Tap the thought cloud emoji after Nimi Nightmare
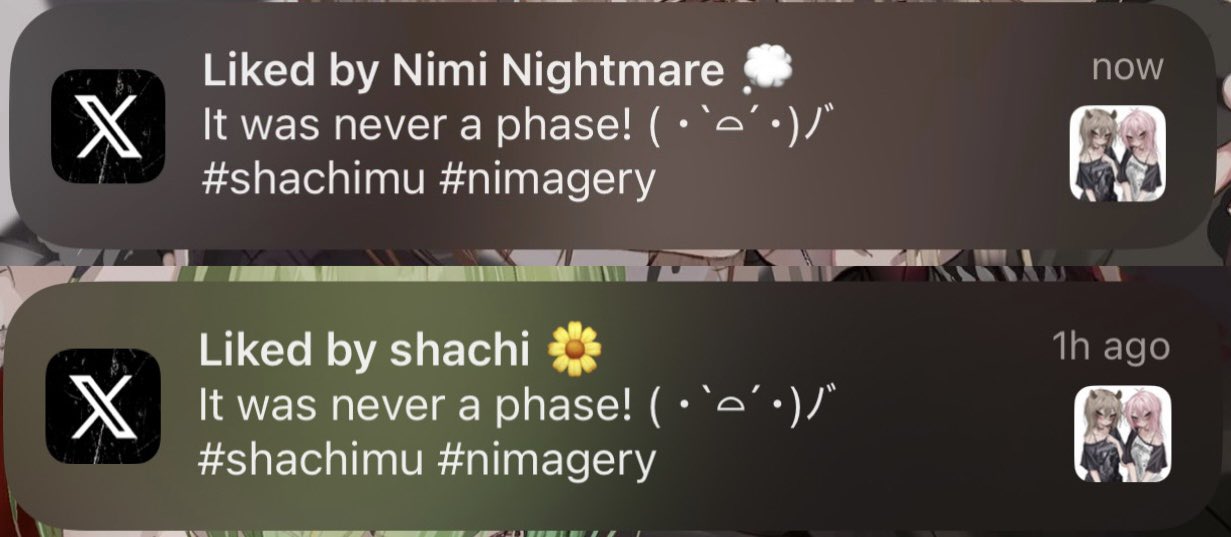1231x537 pixels. click(x=768, y=70)
